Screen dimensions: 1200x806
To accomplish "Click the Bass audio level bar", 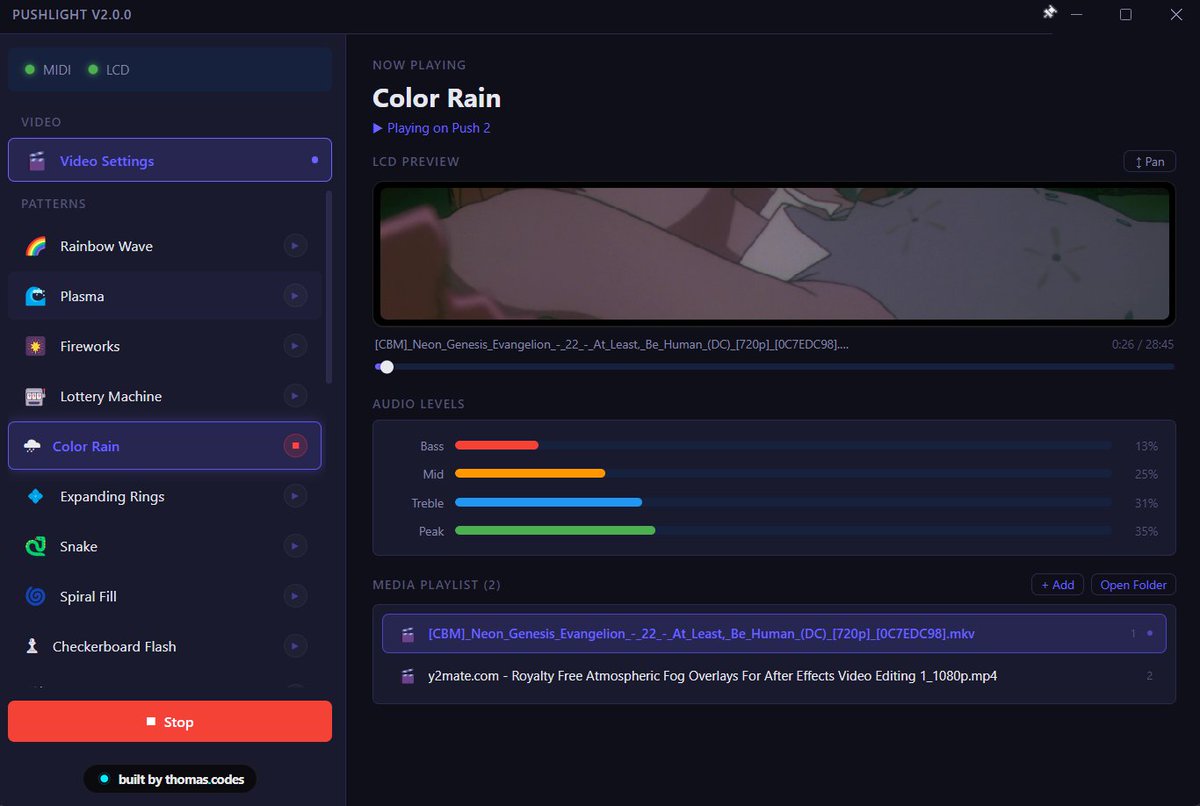I will (x=783, y=445).
